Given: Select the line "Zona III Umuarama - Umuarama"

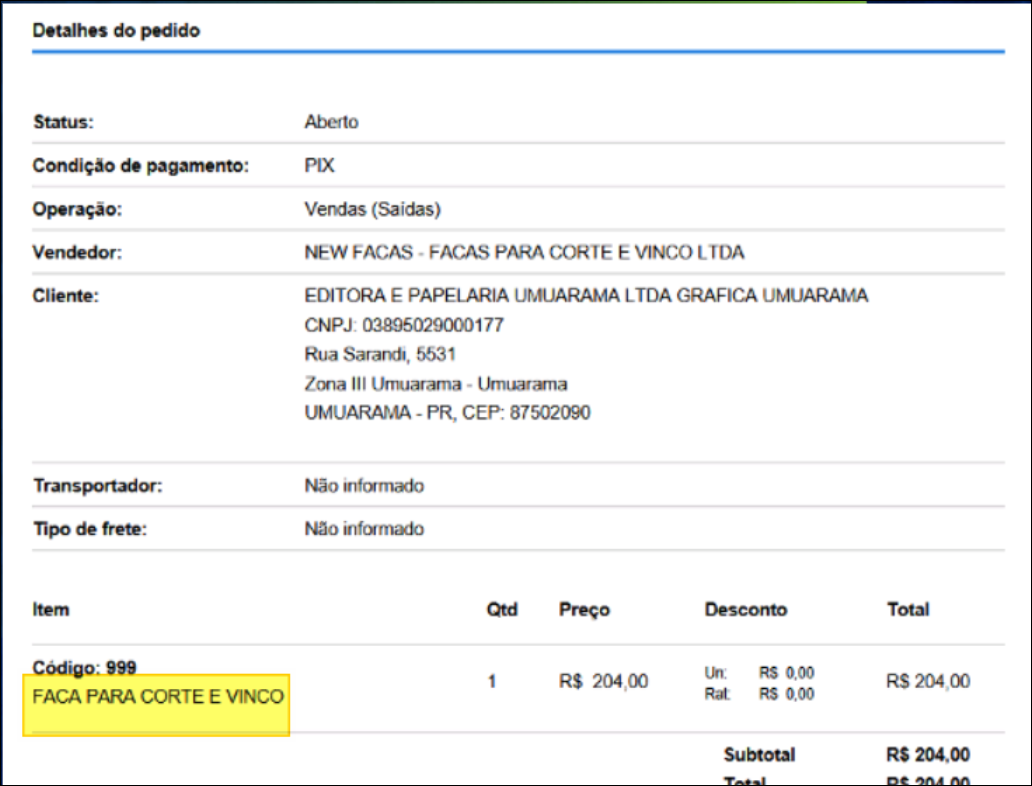Looking at the screenshot, I should [x=436, y=384].
